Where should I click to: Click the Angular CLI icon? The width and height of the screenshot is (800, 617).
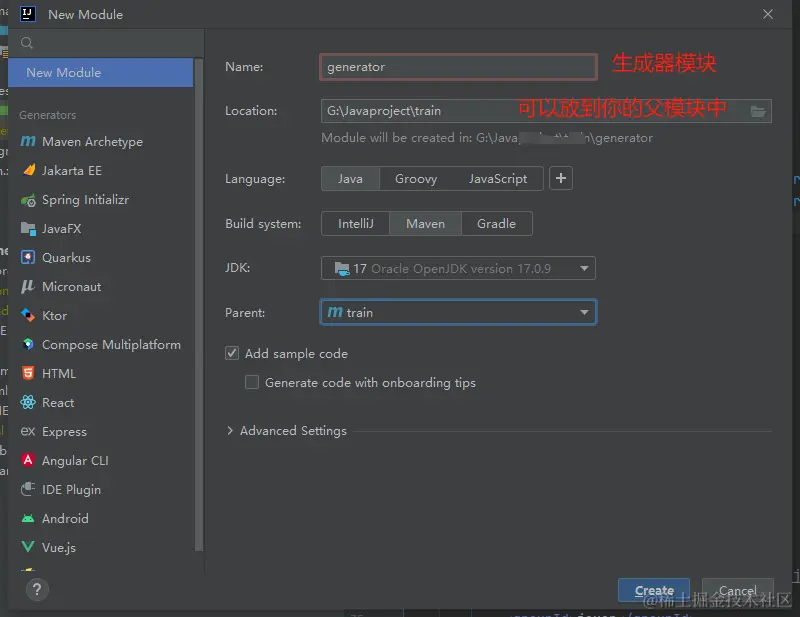click(28, 460)
